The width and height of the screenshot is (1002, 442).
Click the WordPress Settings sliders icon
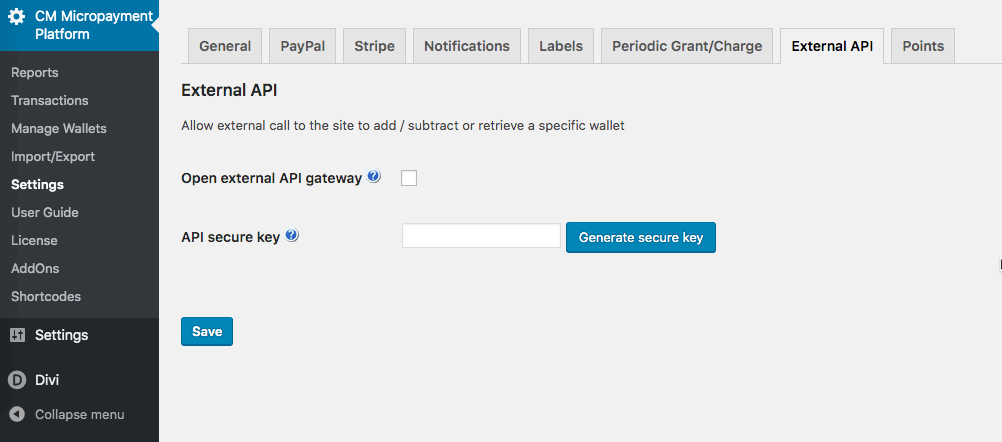(17, 335)
